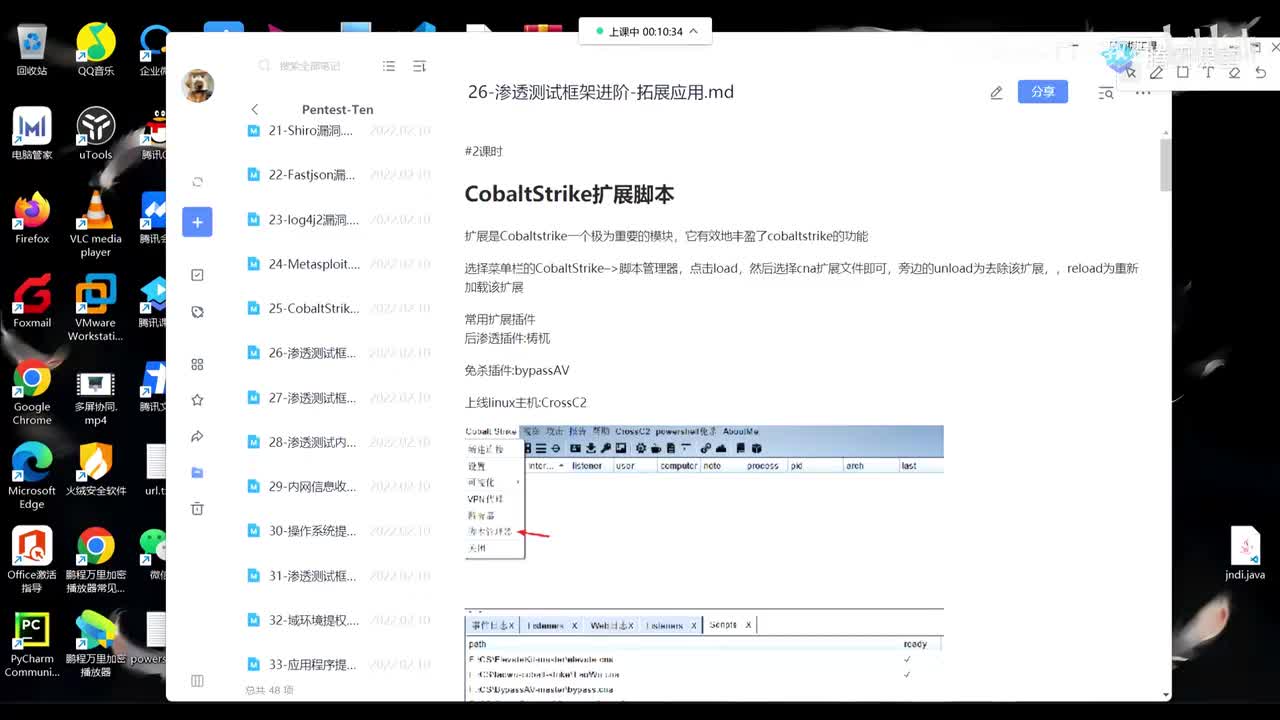
Task: Click the sync icon in sidebar
Action: point(197,181)
